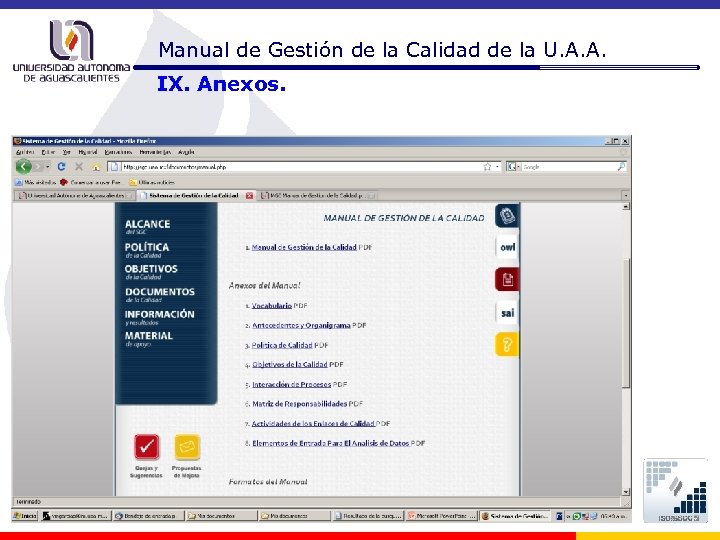Switch to the MGC Manual de Gestión tab
The width and height of the screenshot is (720, 540).
coord(317,196)
